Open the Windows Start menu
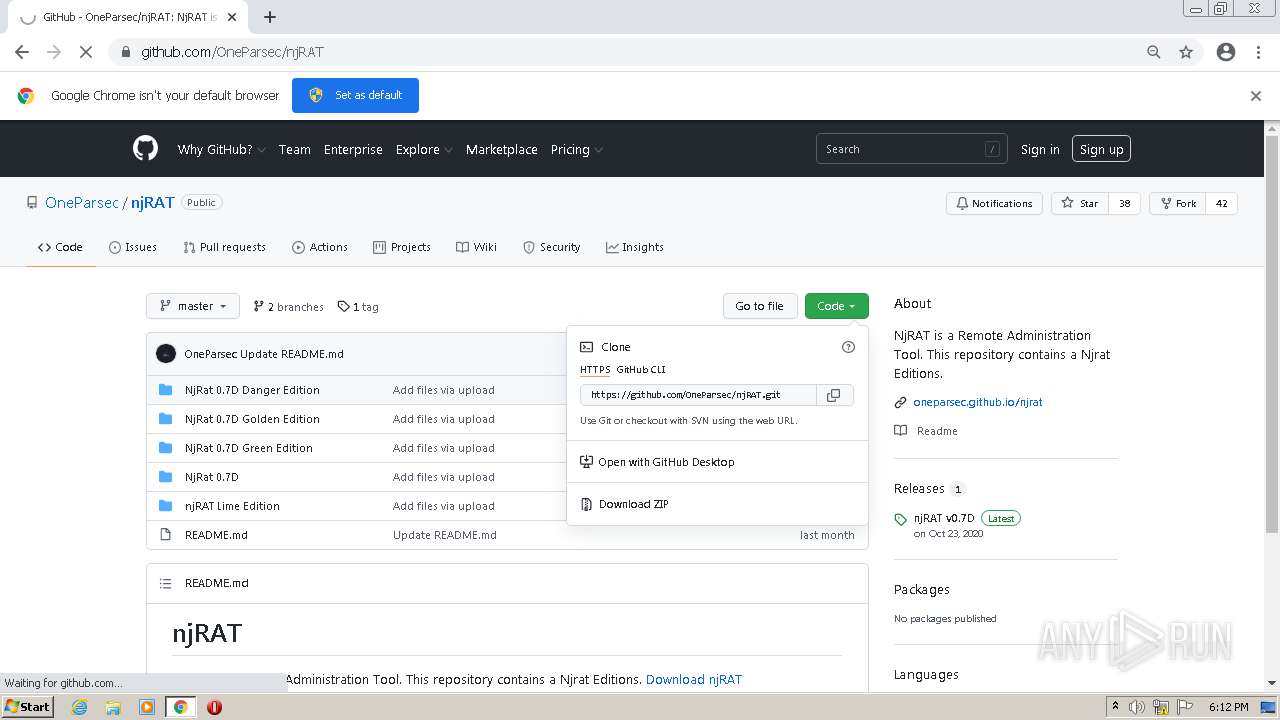This screenshot has width=1280, height=720. tap(28, 707)
